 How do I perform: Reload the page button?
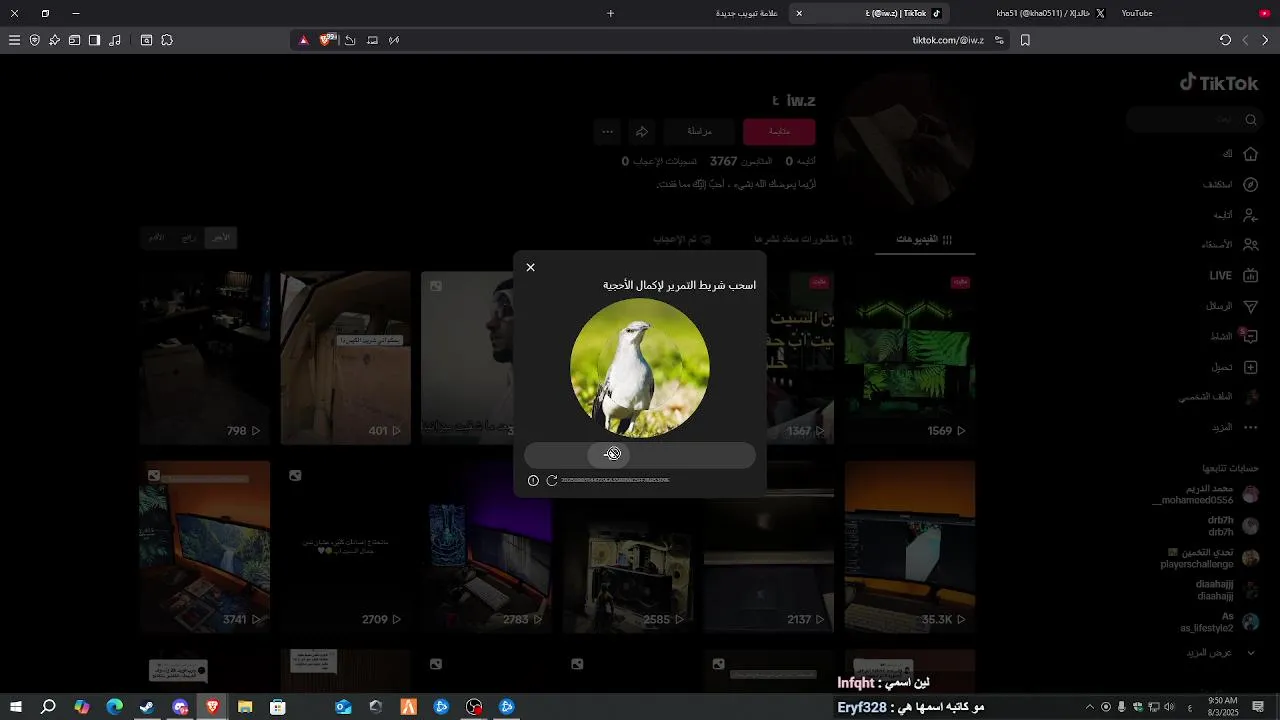1225,40
